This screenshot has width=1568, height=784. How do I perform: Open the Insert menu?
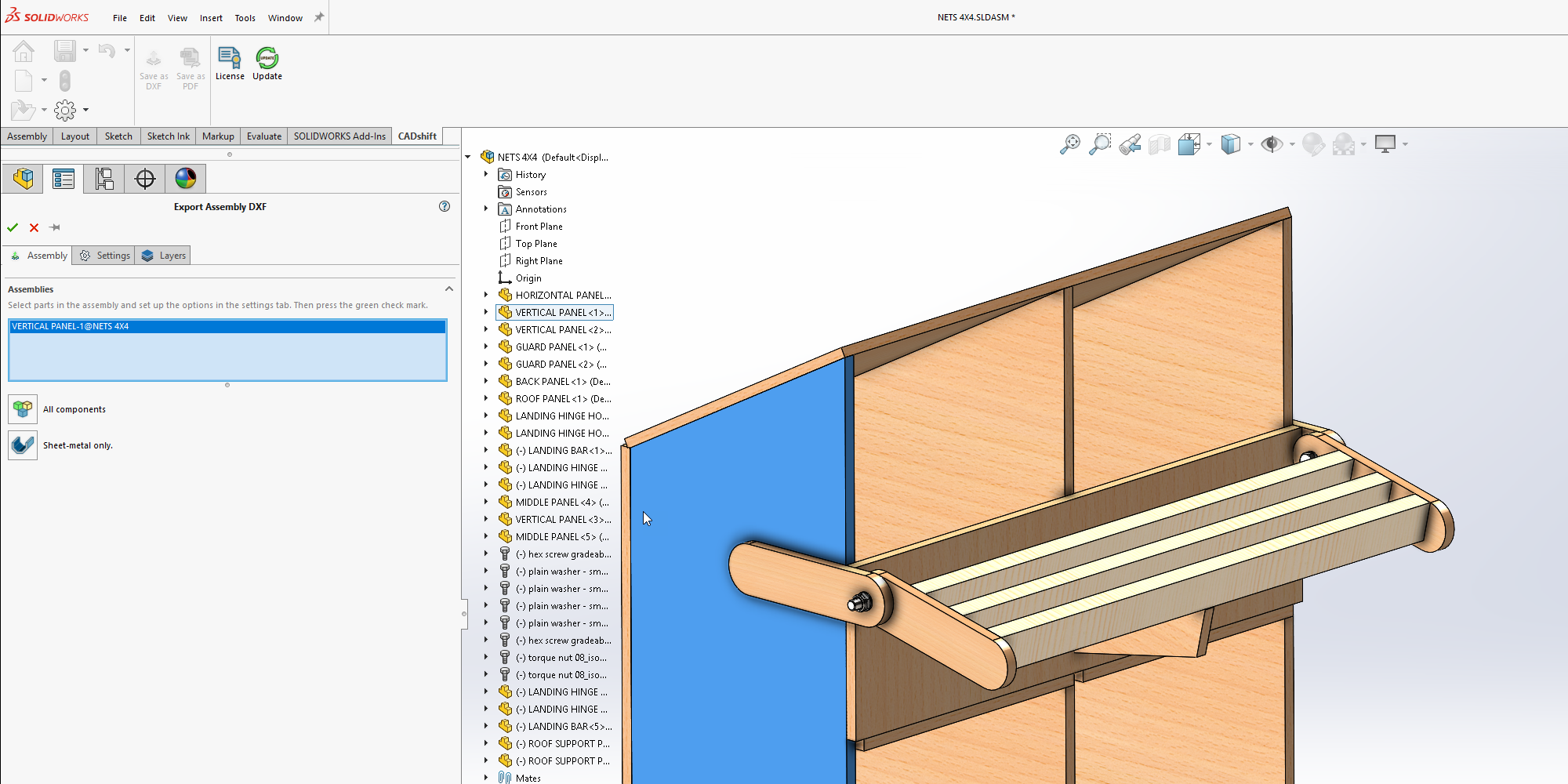211,18
